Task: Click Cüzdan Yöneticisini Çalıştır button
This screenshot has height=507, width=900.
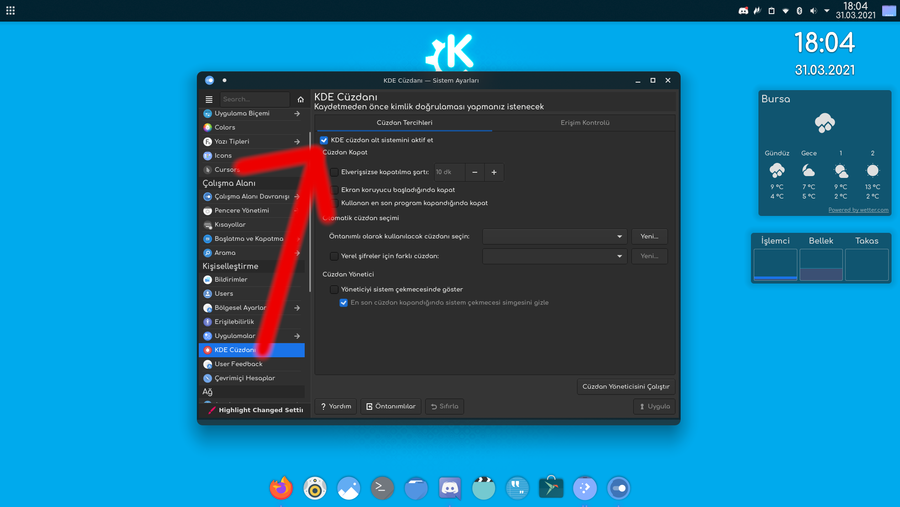Action: pyautogui.click(x=626, y=386)
